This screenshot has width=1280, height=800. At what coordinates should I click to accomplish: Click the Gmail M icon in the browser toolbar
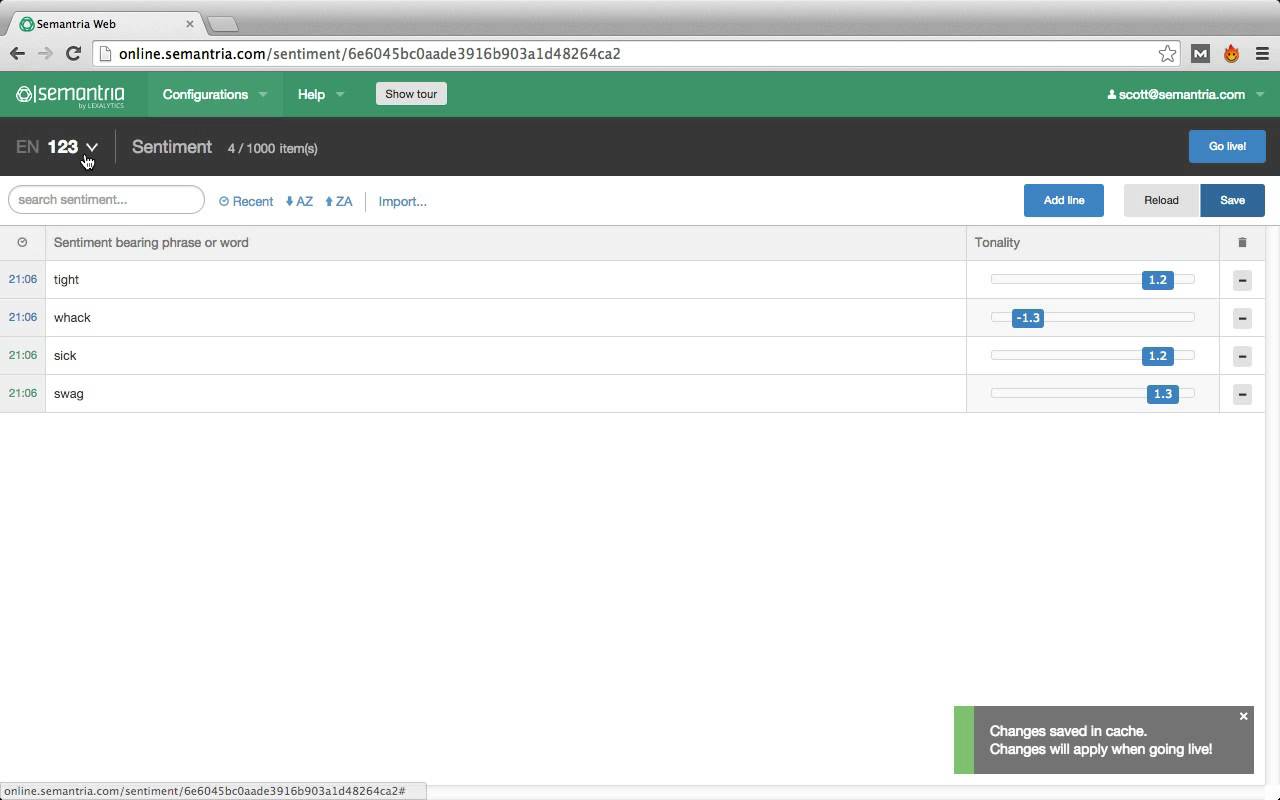tap(1200, 54)
